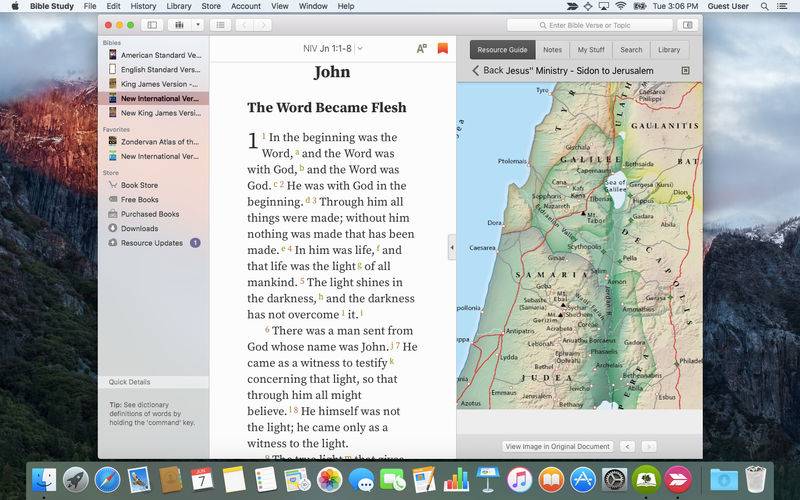
Task: Select English Standard Version in sidebar
Action: pos(153,69)
